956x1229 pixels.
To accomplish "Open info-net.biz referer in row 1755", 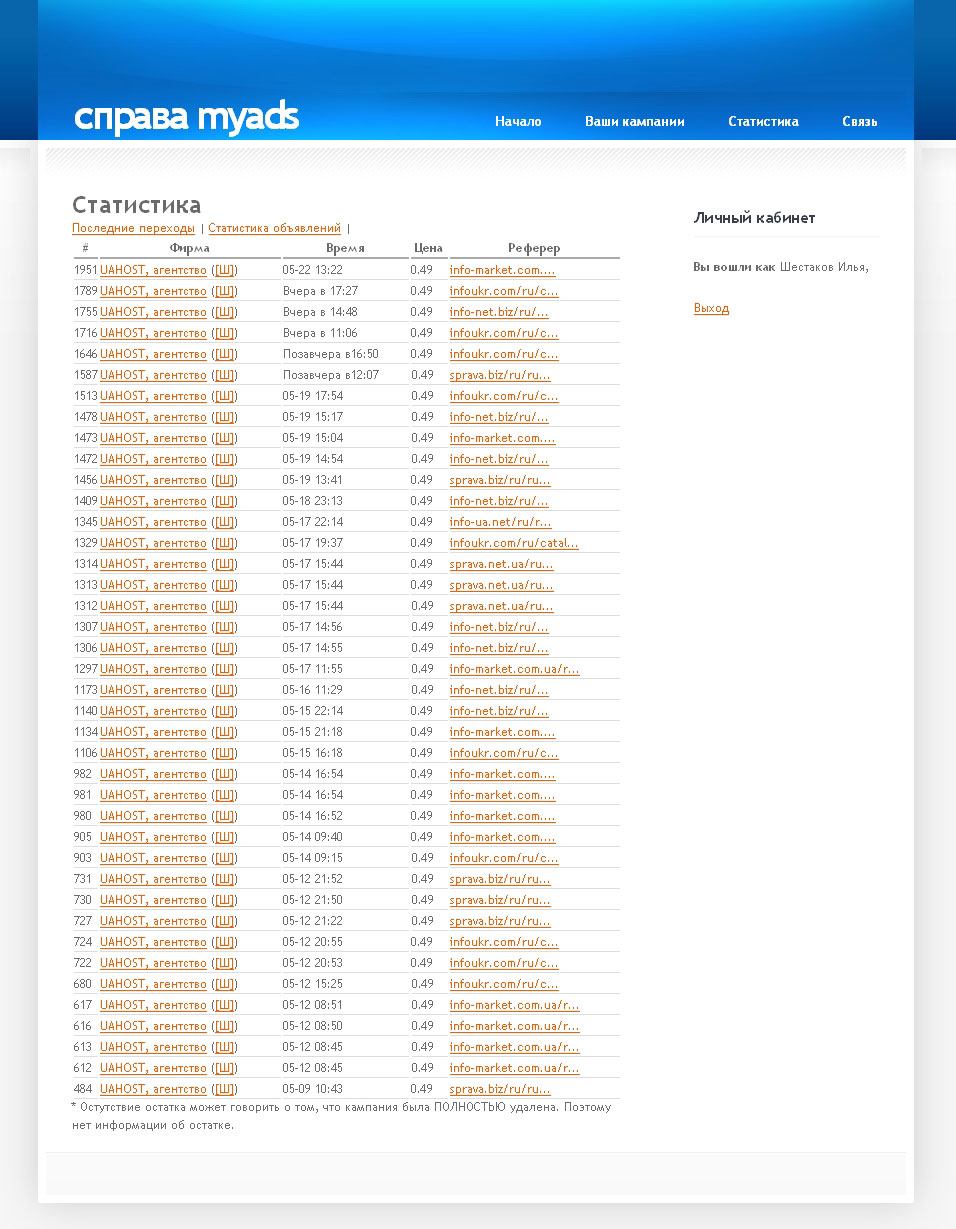I will 499,312.
